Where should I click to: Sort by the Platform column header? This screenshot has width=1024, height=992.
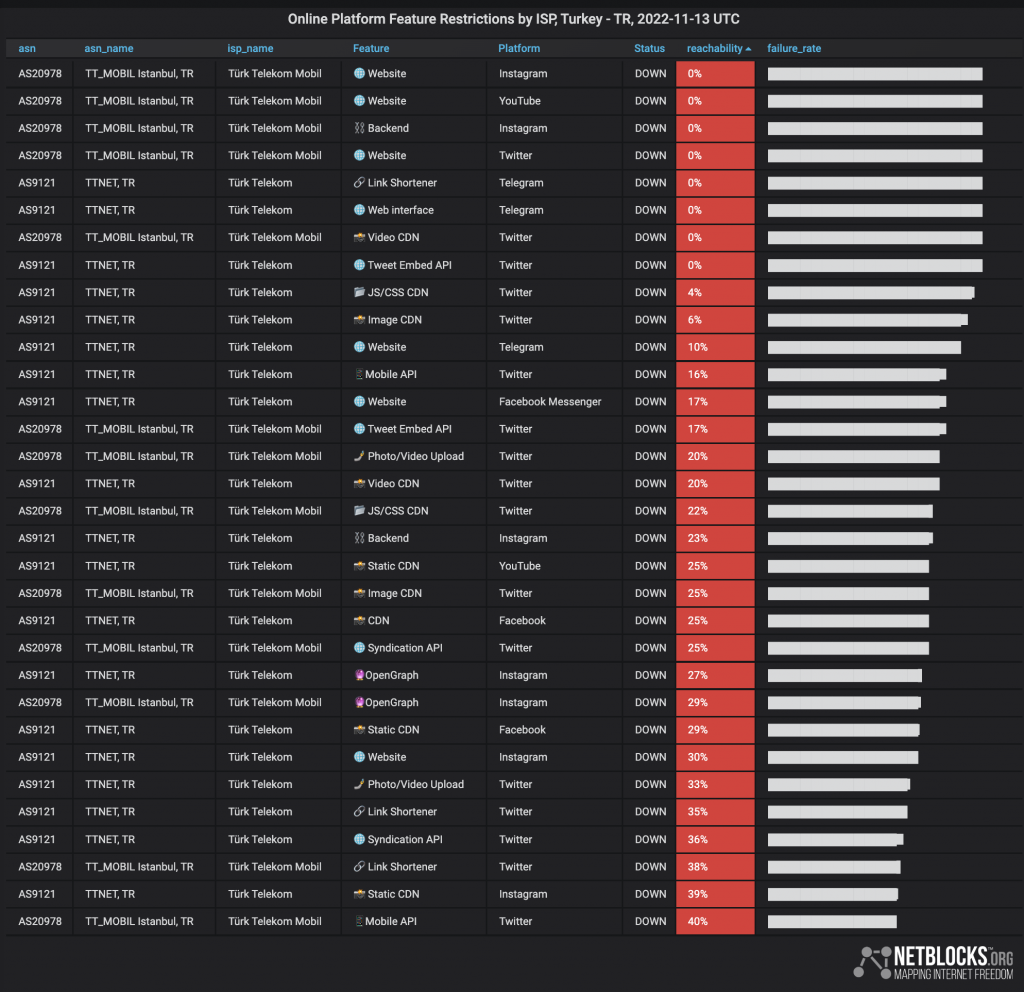pos(519,48)
